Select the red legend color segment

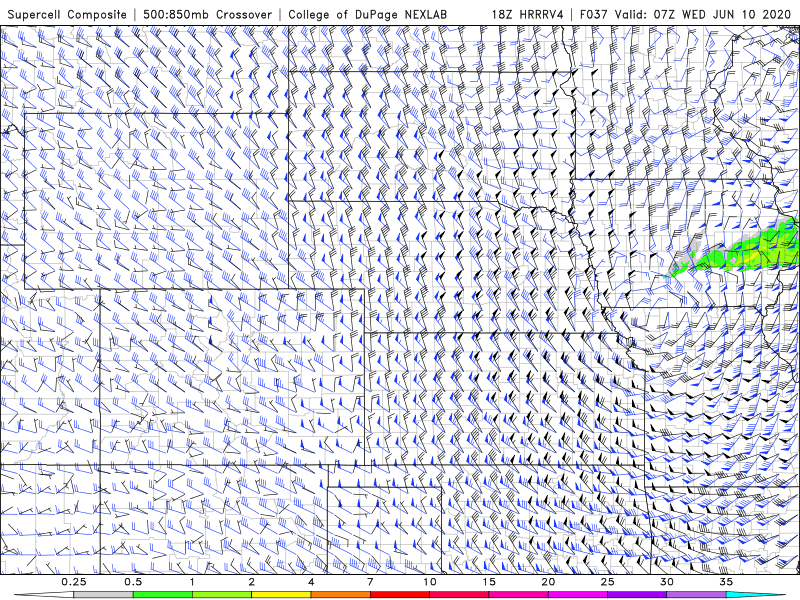399,595
